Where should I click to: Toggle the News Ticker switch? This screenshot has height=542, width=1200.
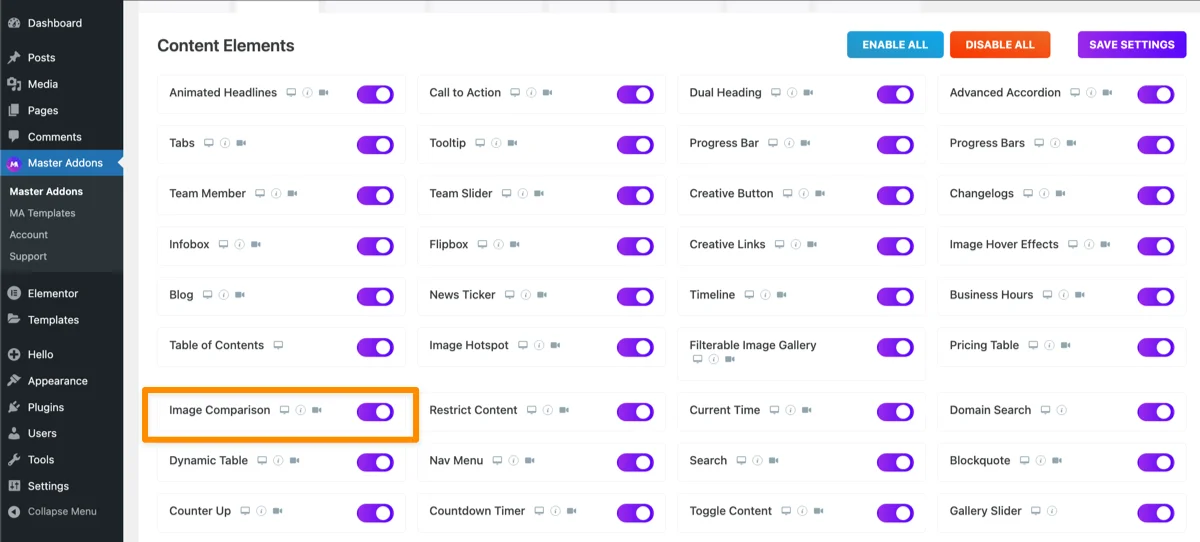point(635,296)
